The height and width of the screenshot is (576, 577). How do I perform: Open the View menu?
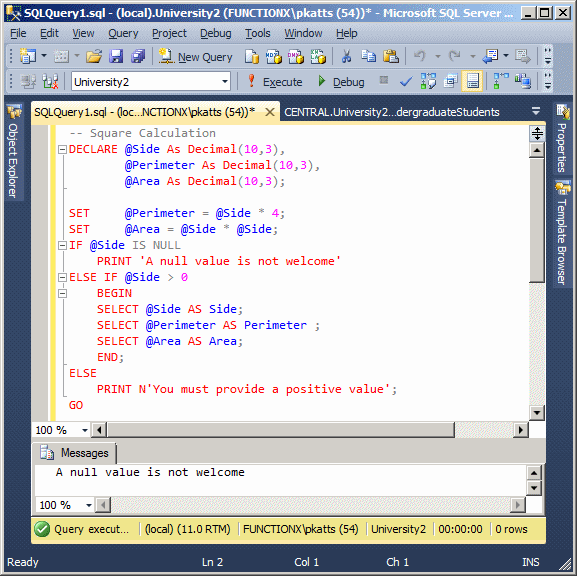pos(83,33)
